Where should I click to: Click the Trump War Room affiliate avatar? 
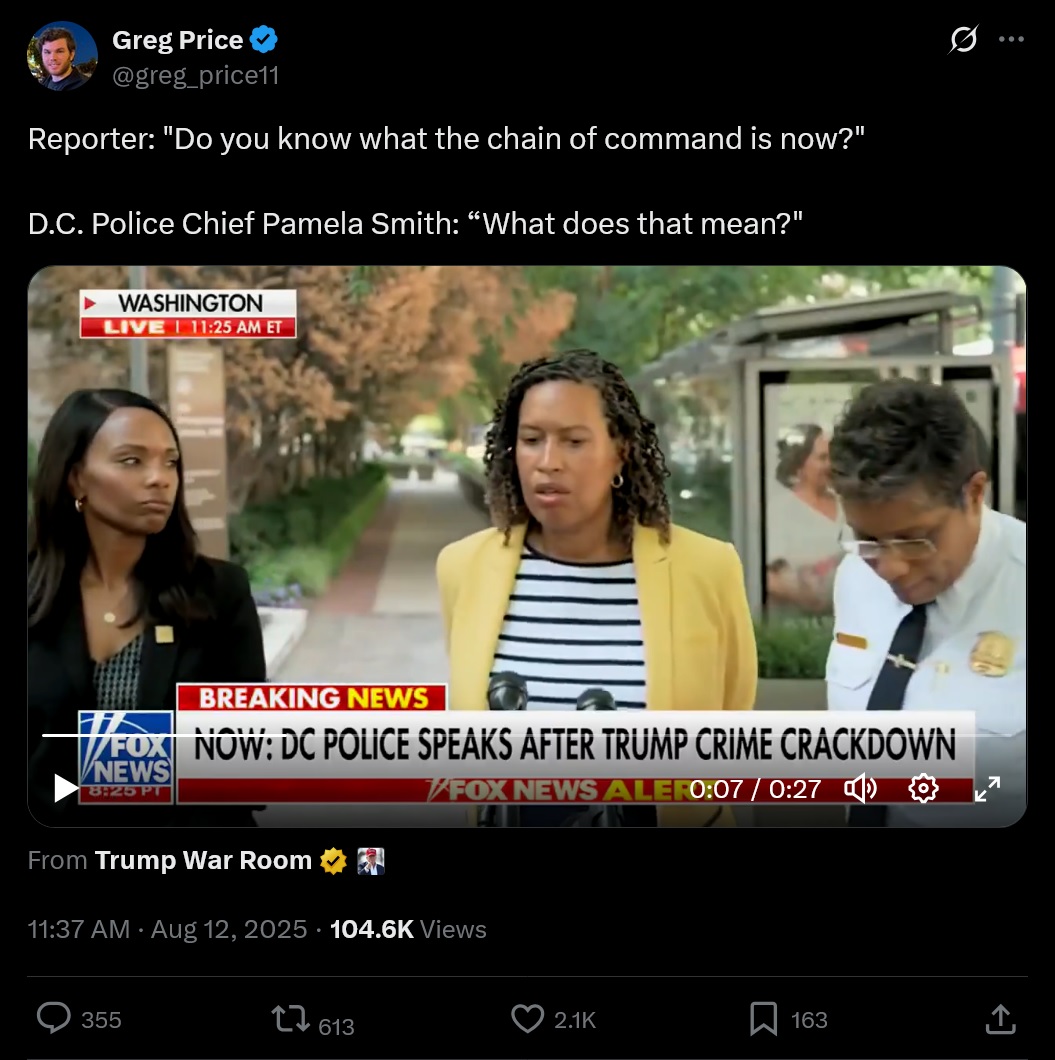(370, 861)
